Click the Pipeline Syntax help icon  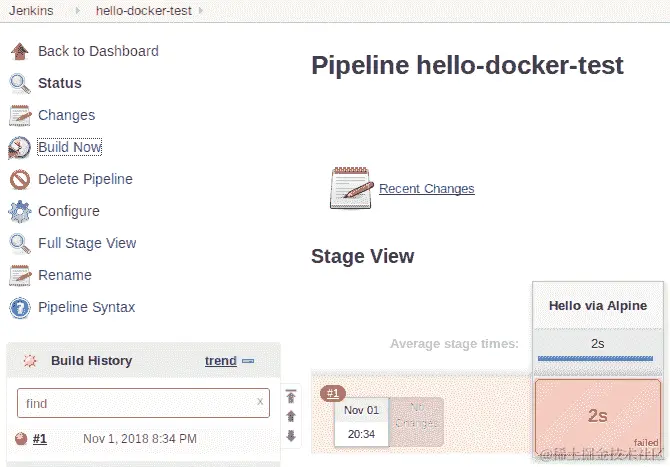point(20,307)
